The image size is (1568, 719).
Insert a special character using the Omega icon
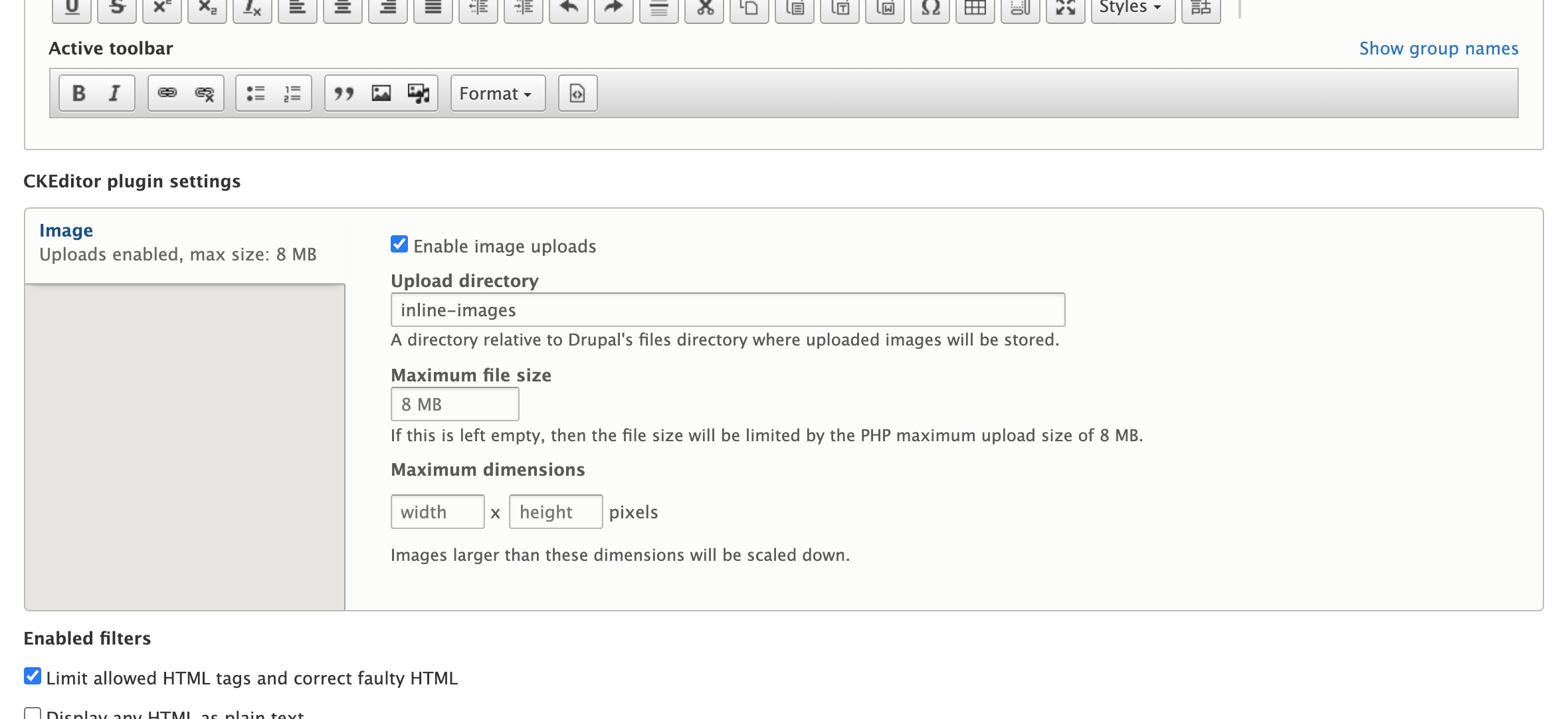[x=930, y=8]
